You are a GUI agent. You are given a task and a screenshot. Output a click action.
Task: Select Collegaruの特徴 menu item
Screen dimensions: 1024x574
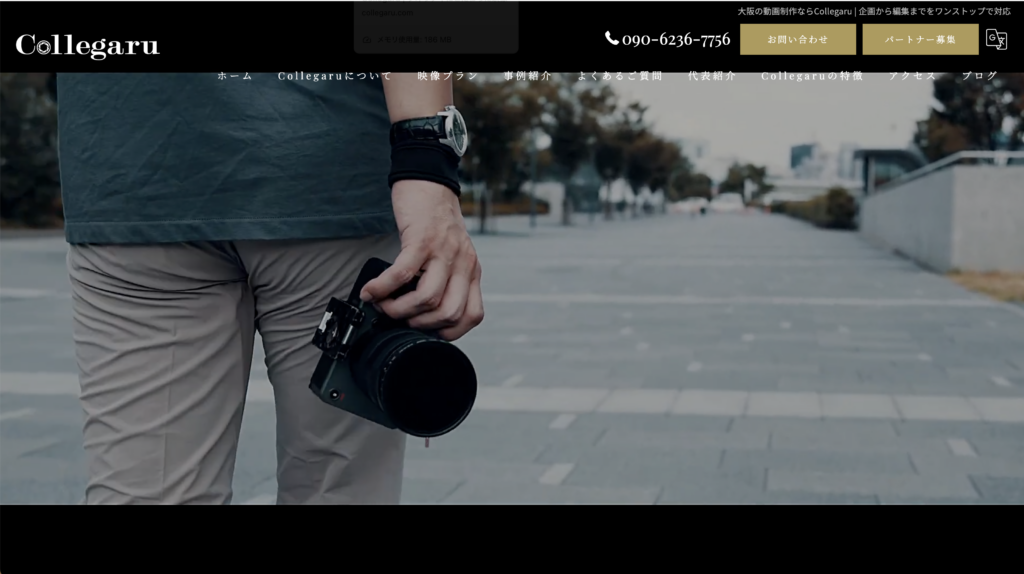pyautogui.click(x=812, y=76)
